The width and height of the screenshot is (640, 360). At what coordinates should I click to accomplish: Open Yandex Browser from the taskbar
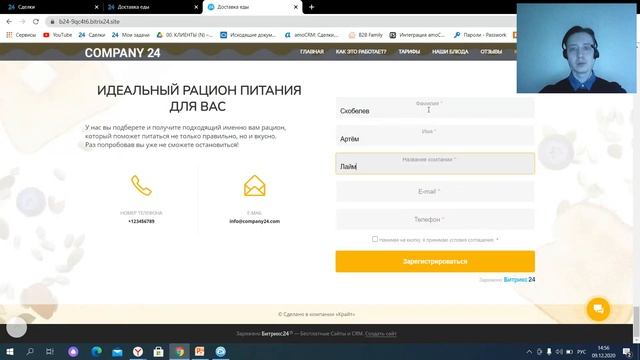pyautogui.click(x=138, y=351)
